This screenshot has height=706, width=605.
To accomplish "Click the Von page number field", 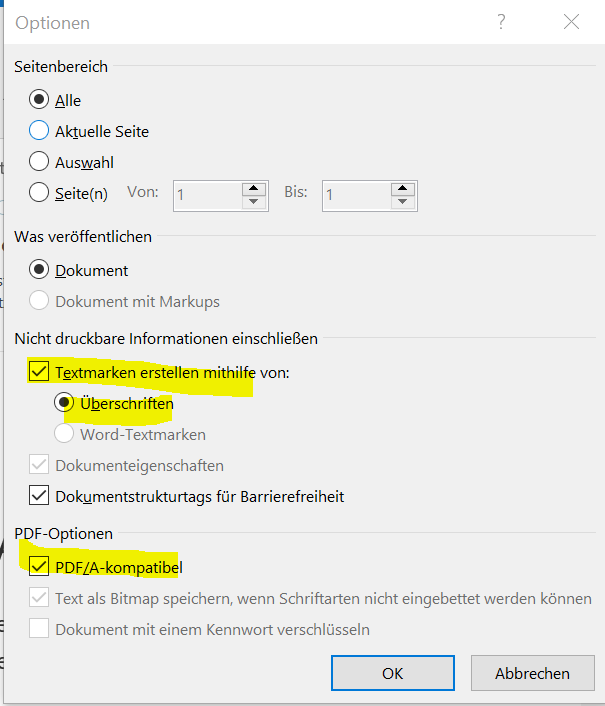I will tap(207, 194).
